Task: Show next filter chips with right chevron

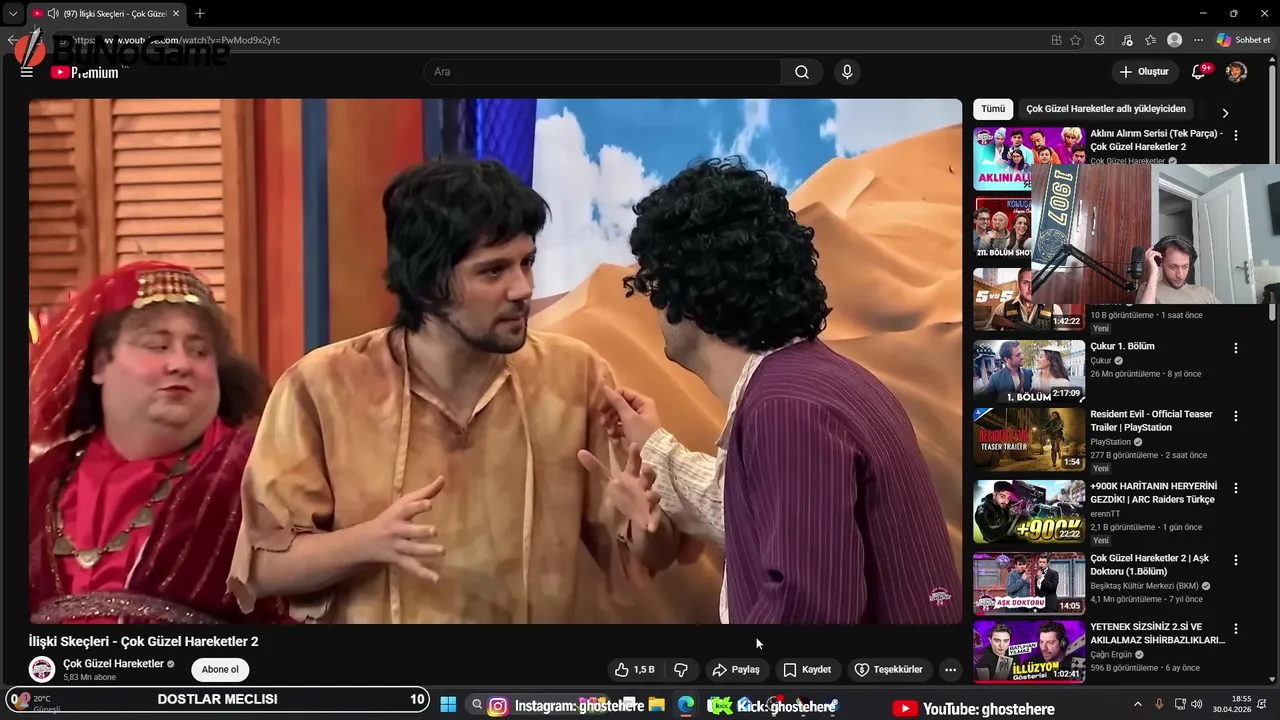Action: pyautogui.click(x=1225, y=113)
